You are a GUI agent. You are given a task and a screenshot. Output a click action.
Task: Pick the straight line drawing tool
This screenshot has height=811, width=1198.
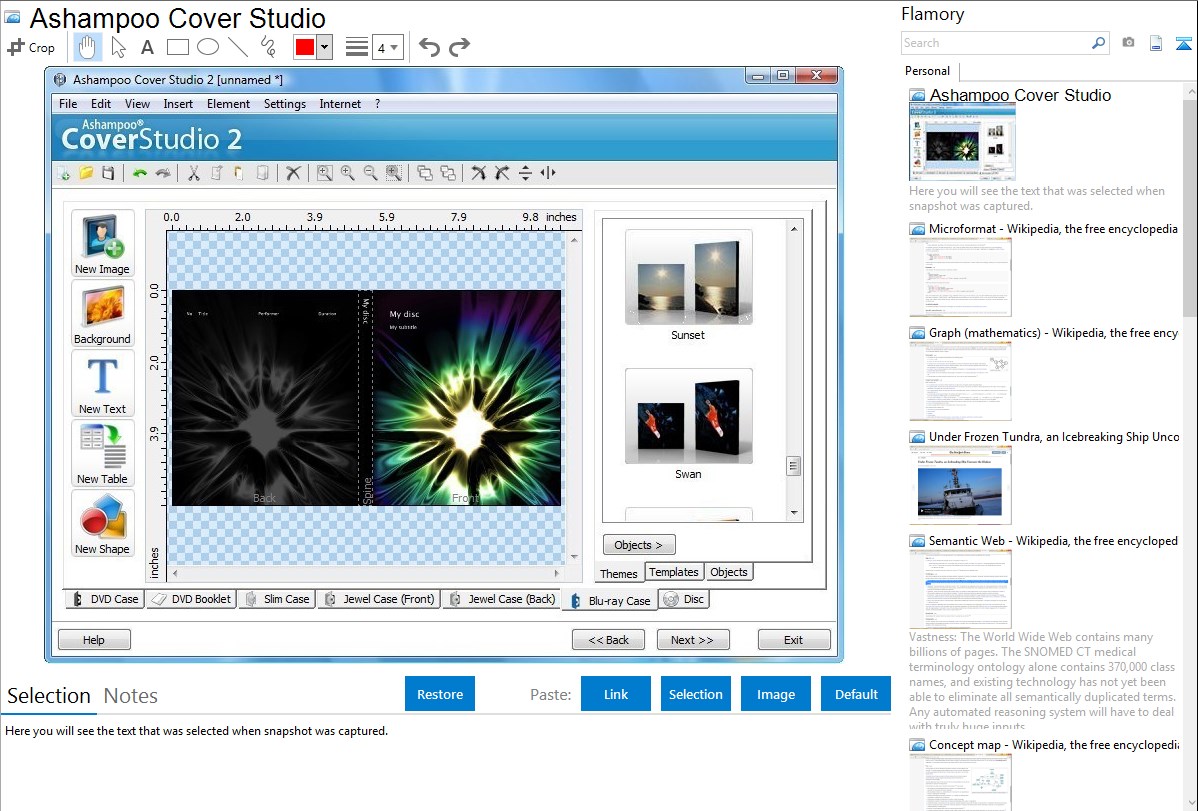click(238, 47)
